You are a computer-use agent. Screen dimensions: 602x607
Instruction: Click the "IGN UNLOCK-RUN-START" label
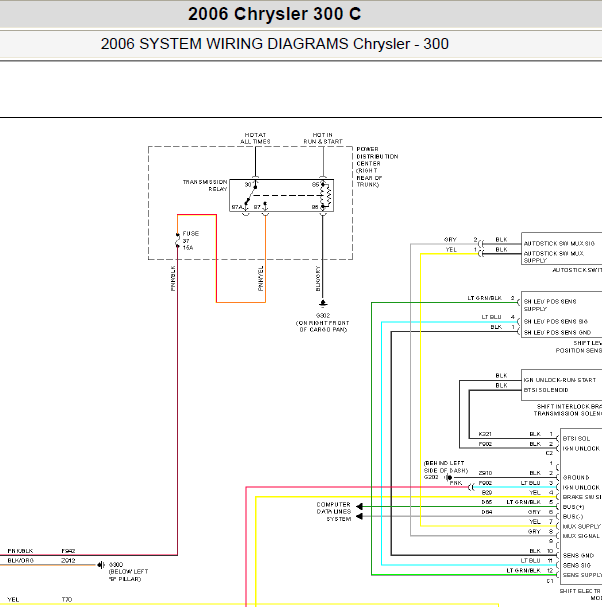(560, 380)
